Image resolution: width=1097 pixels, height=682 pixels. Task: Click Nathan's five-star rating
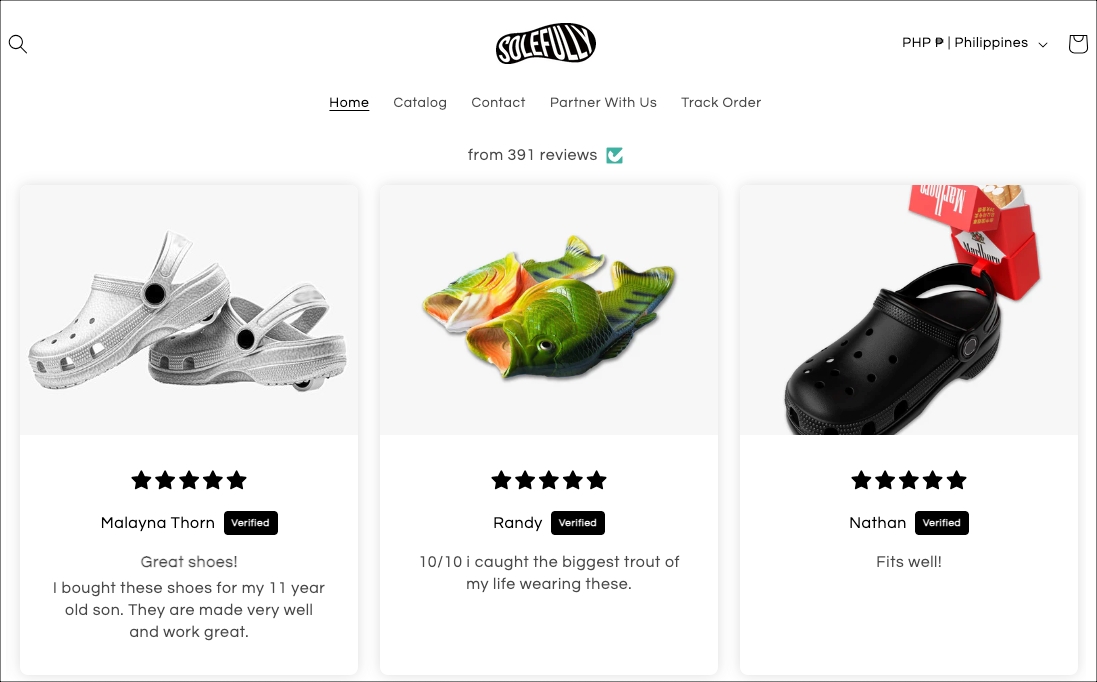(908, 480)
